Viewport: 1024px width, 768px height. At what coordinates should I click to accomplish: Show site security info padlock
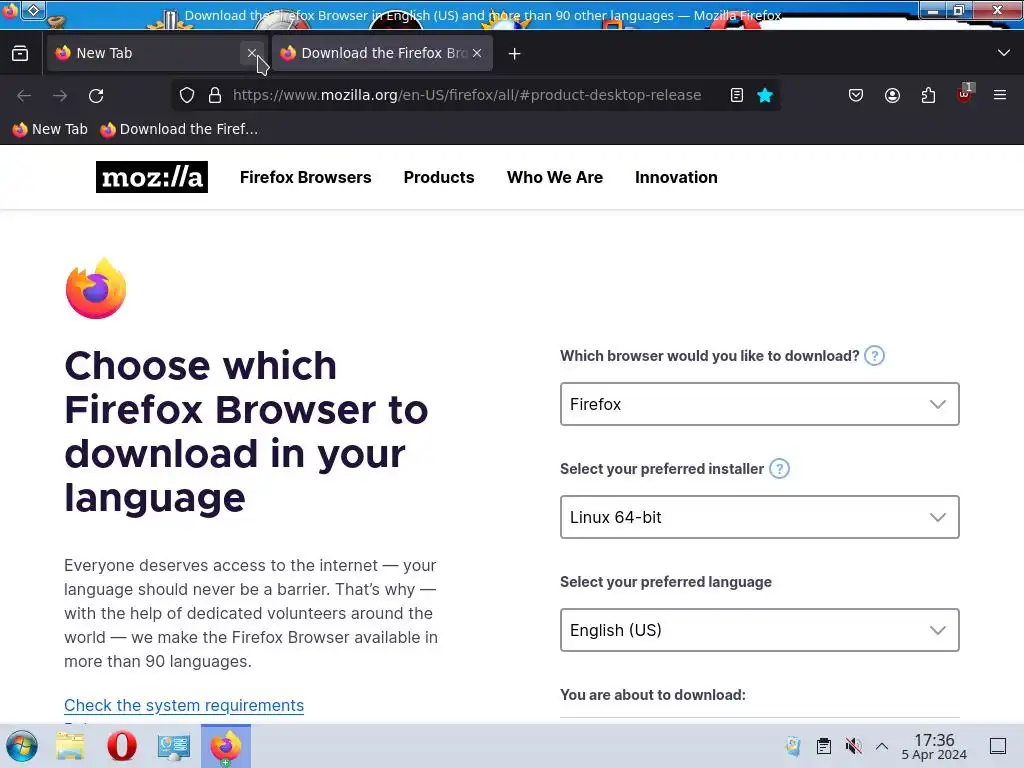[215, 95]
